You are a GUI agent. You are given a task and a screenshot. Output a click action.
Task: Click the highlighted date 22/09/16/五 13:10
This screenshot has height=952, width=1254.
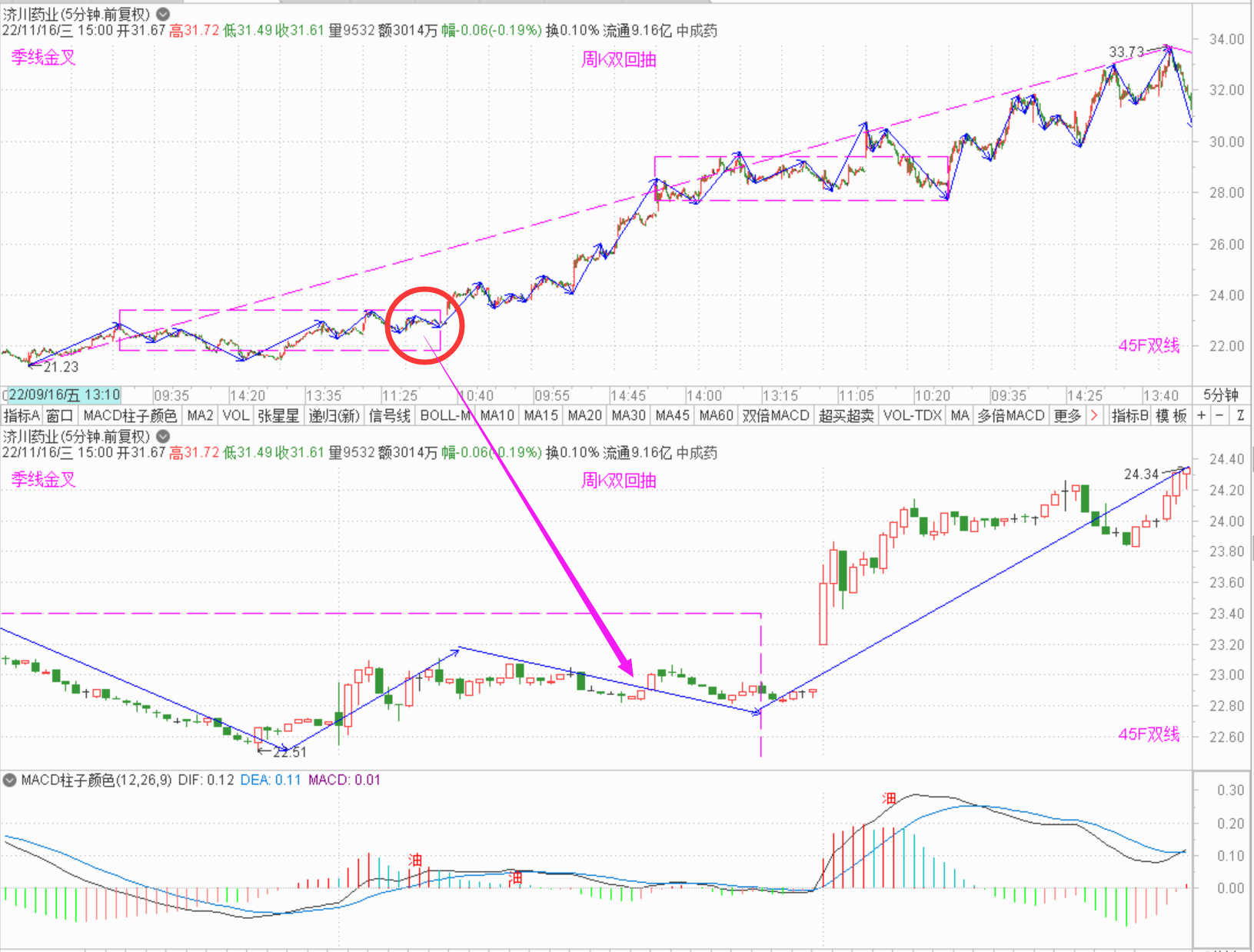tap(64, 395)
